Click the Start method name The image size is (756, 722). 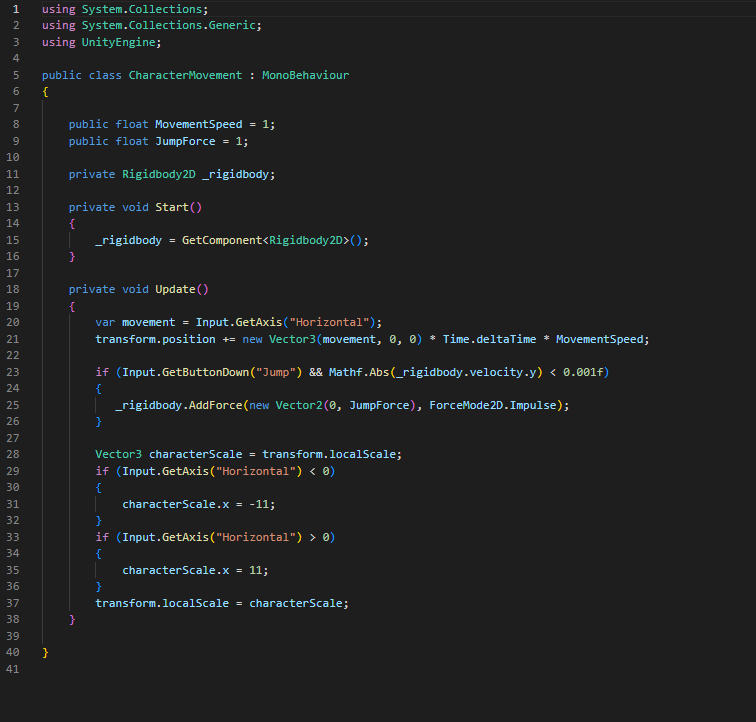coord(171,207)
